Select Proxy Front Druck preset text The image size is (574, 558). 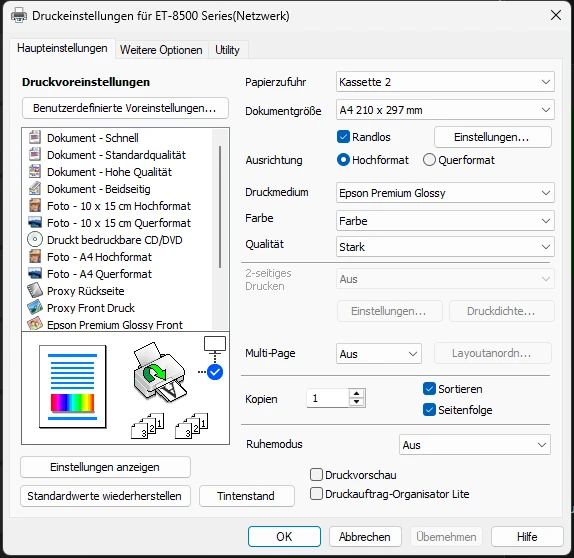point(91,308)
